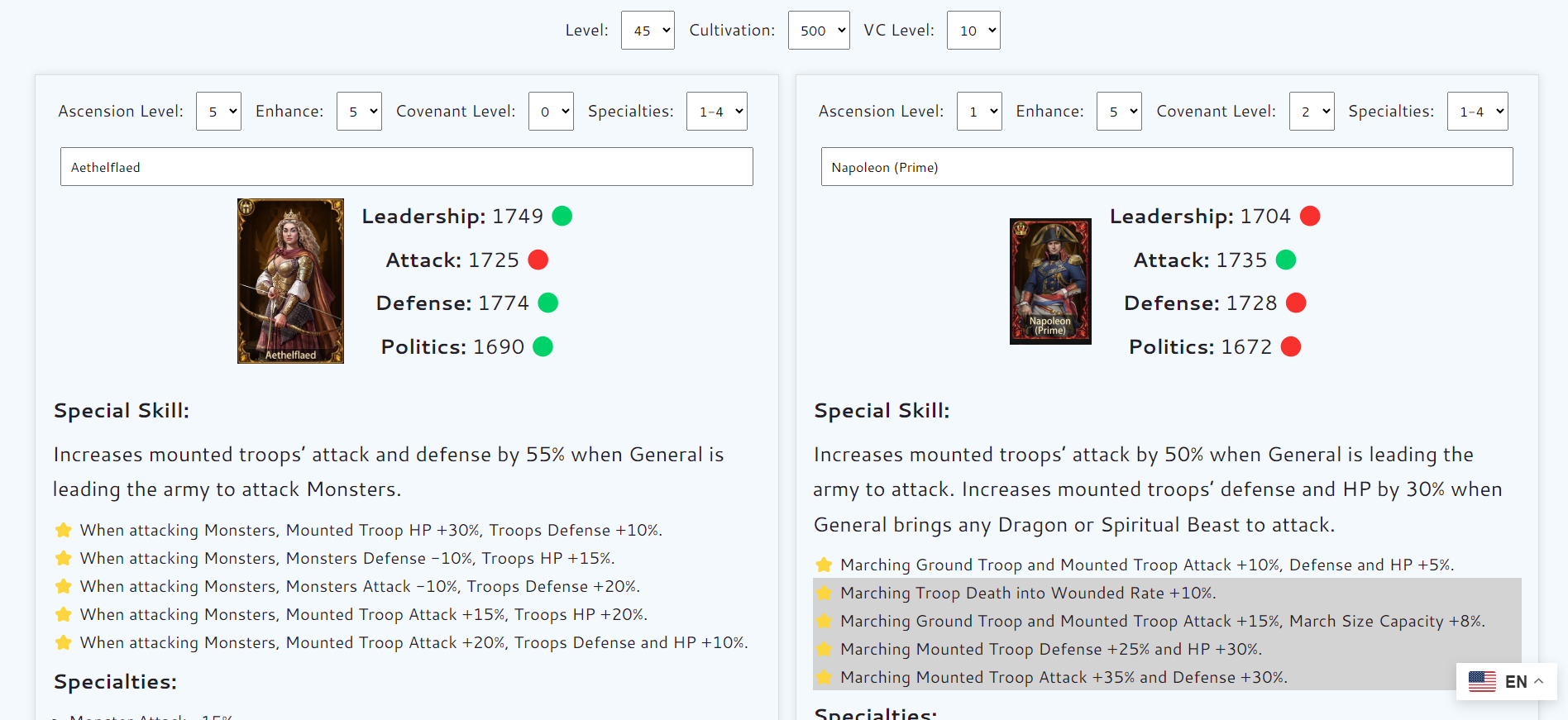Click the US flag language icon
Viewport: 1568px width, 720px height.
1482,681
